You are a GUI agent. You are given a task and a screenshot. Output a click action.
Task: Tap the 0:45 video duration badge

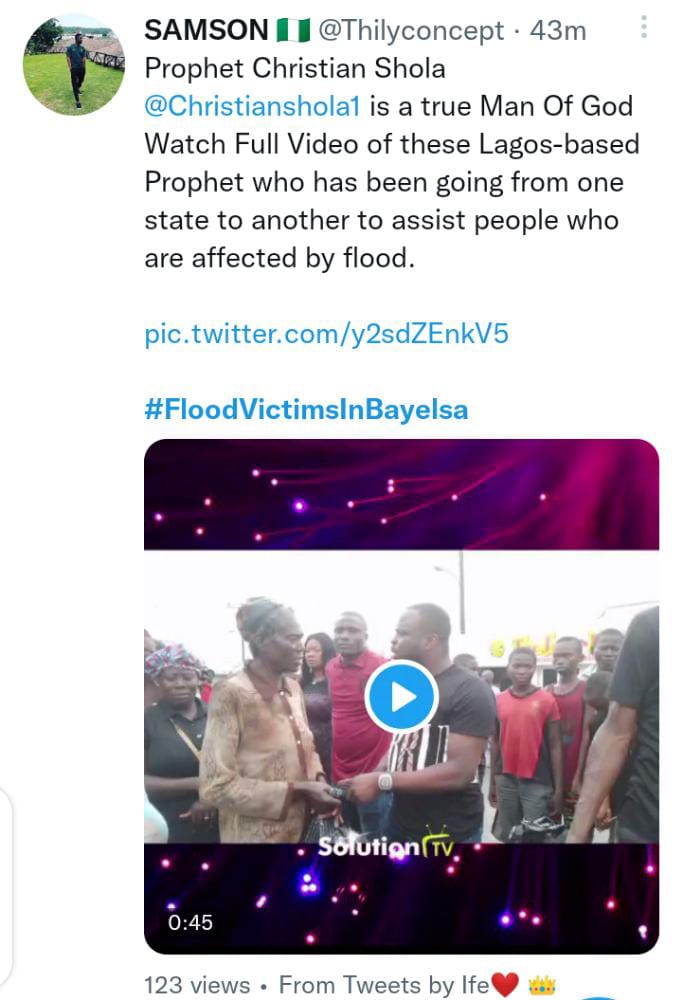click(190, 922)
